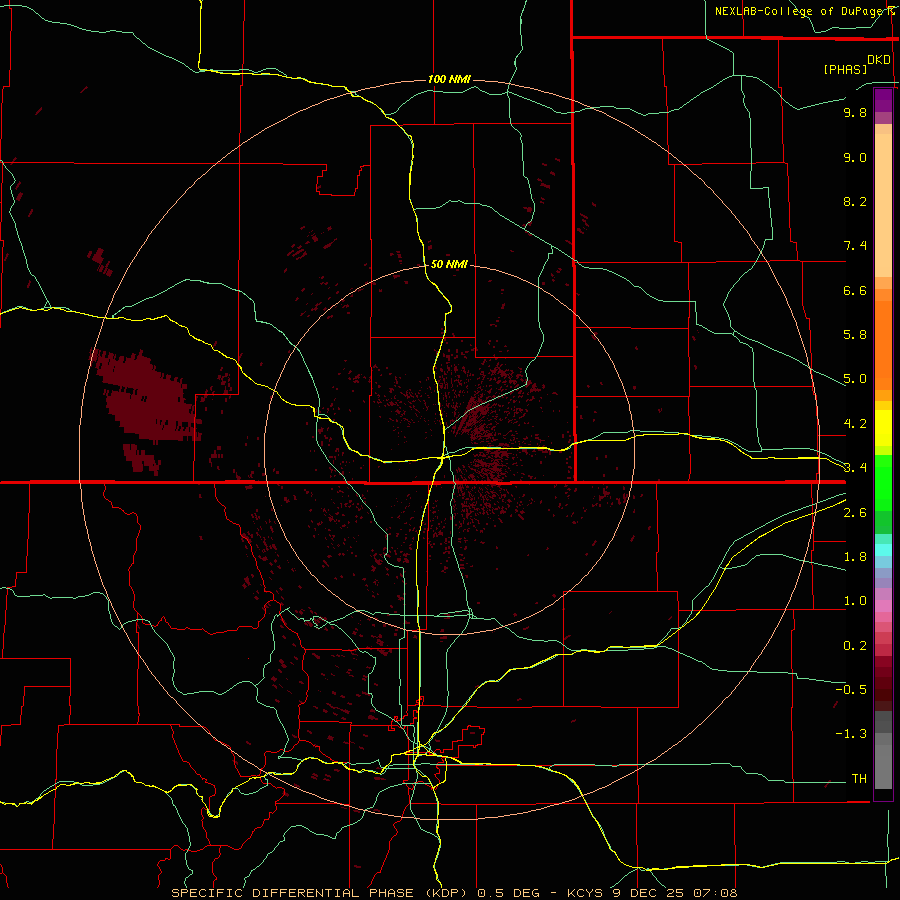Click the 9.0 value on the color scale
Screen dimensions: 900x900
(855, 157)
